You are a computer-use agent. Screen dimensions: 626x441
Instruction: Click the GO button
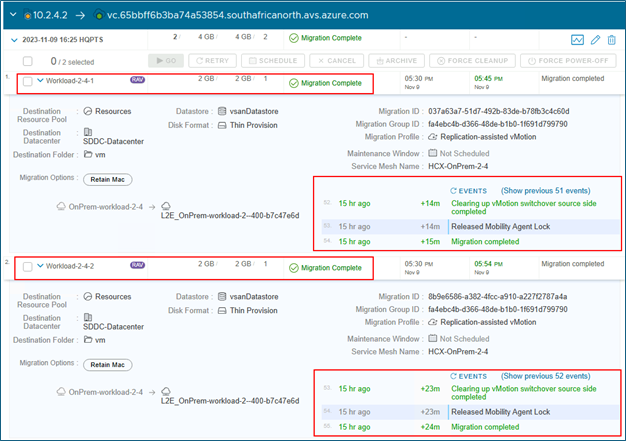[x=166, y=61]
